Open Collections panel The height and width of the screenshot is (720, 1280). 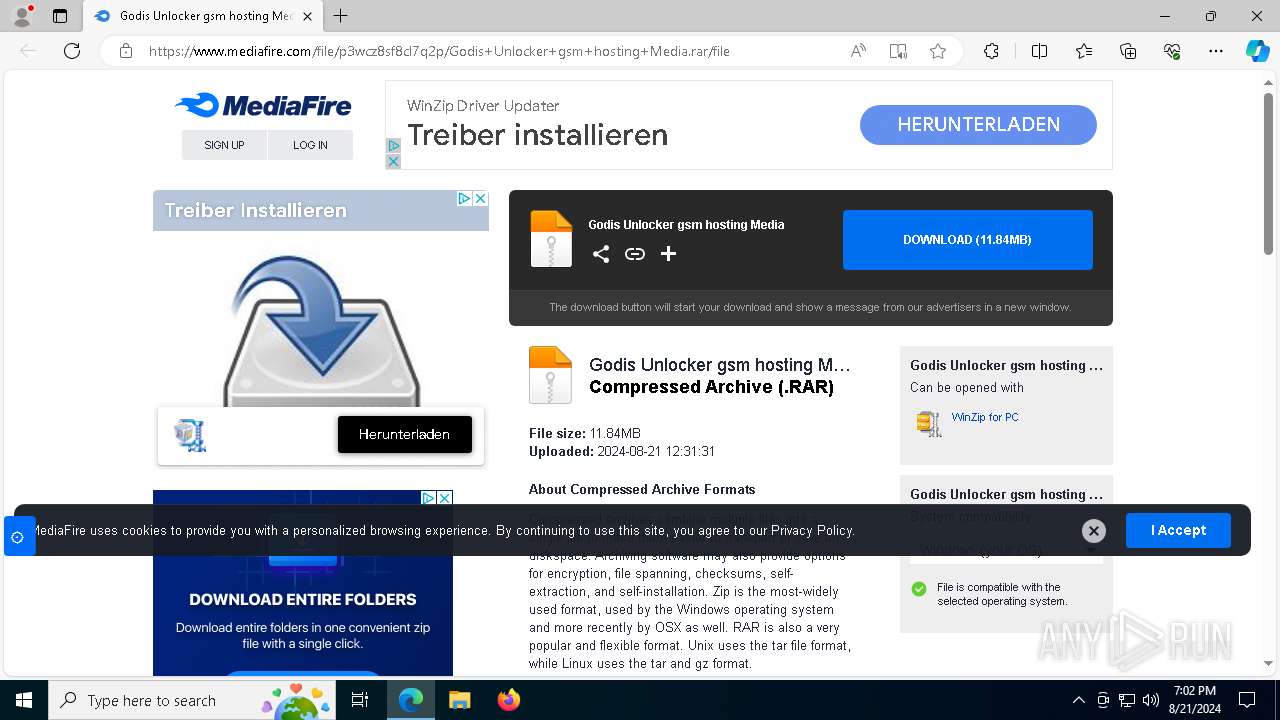[x=1128, y=51]
